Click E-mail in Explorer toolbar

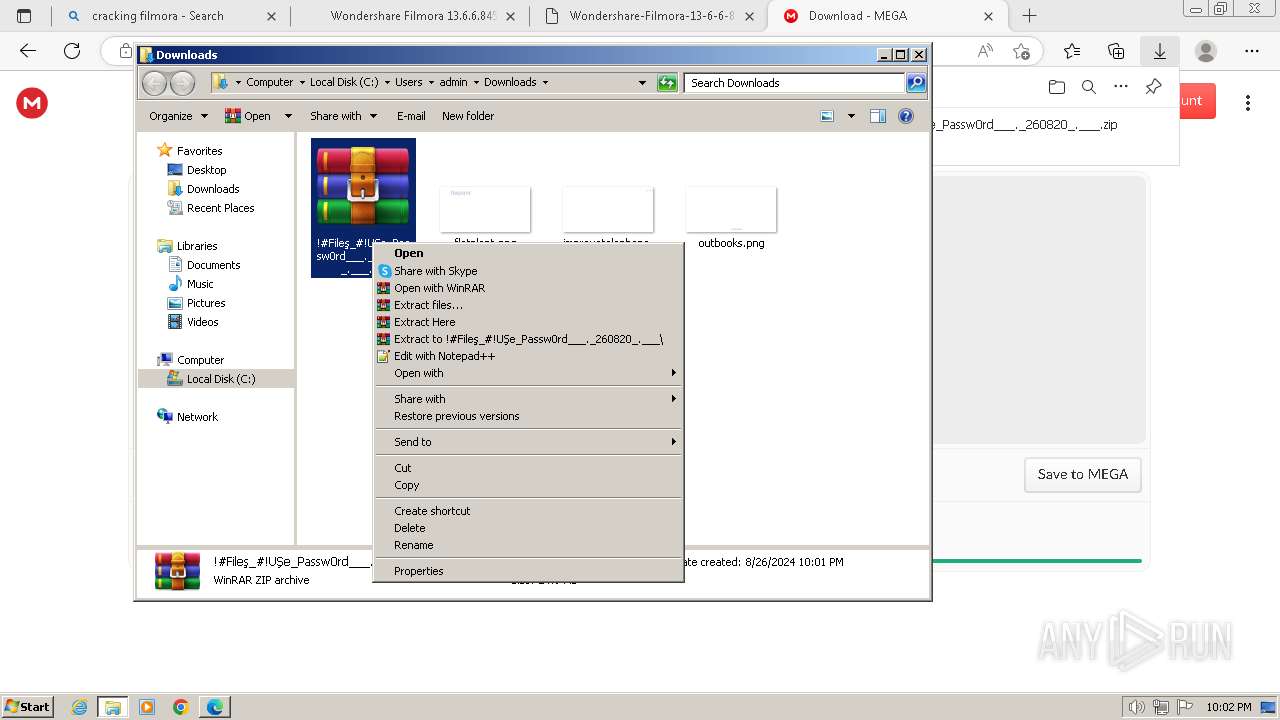pos(411,116)
